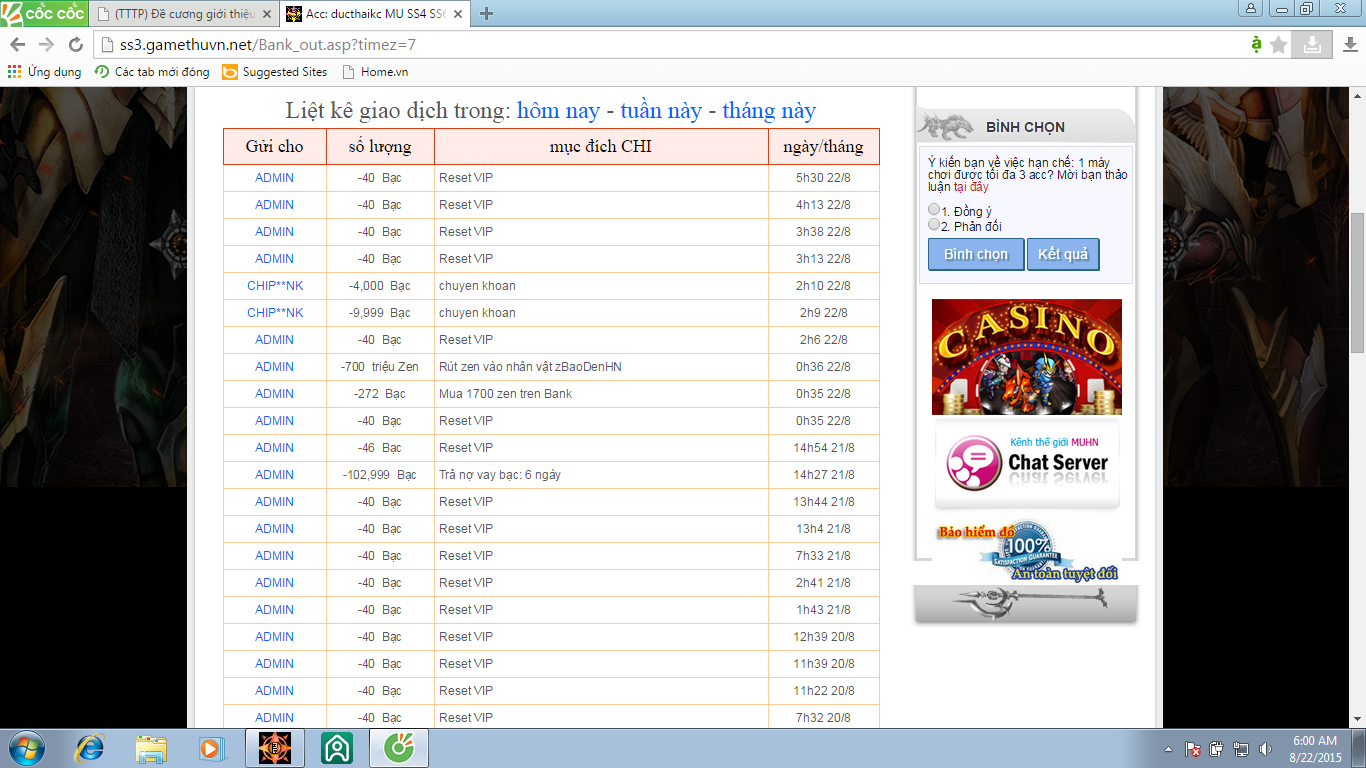Open the MU game taskbar icon
This screenshot has height=768, width=1366.
point(274,748)
